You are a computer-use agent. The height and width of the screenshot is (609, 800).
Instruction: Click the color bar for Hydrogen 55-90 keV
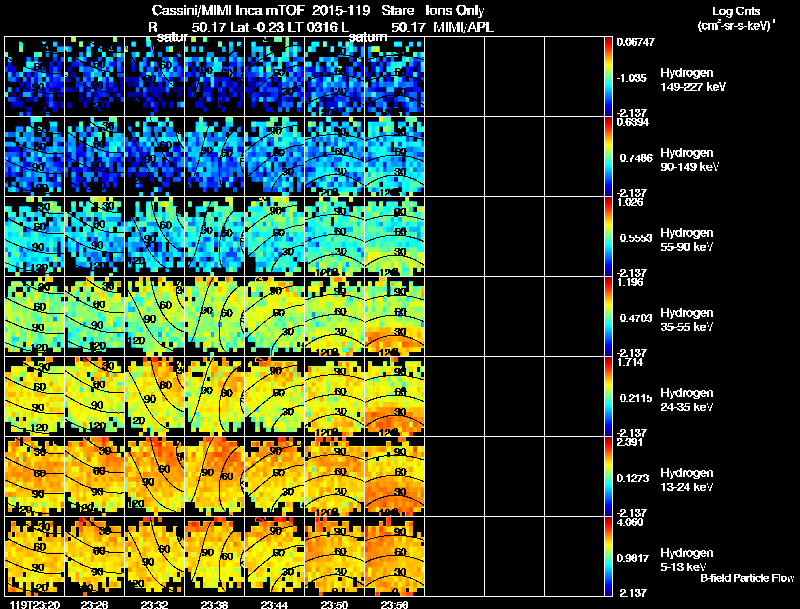pos(608,237)
